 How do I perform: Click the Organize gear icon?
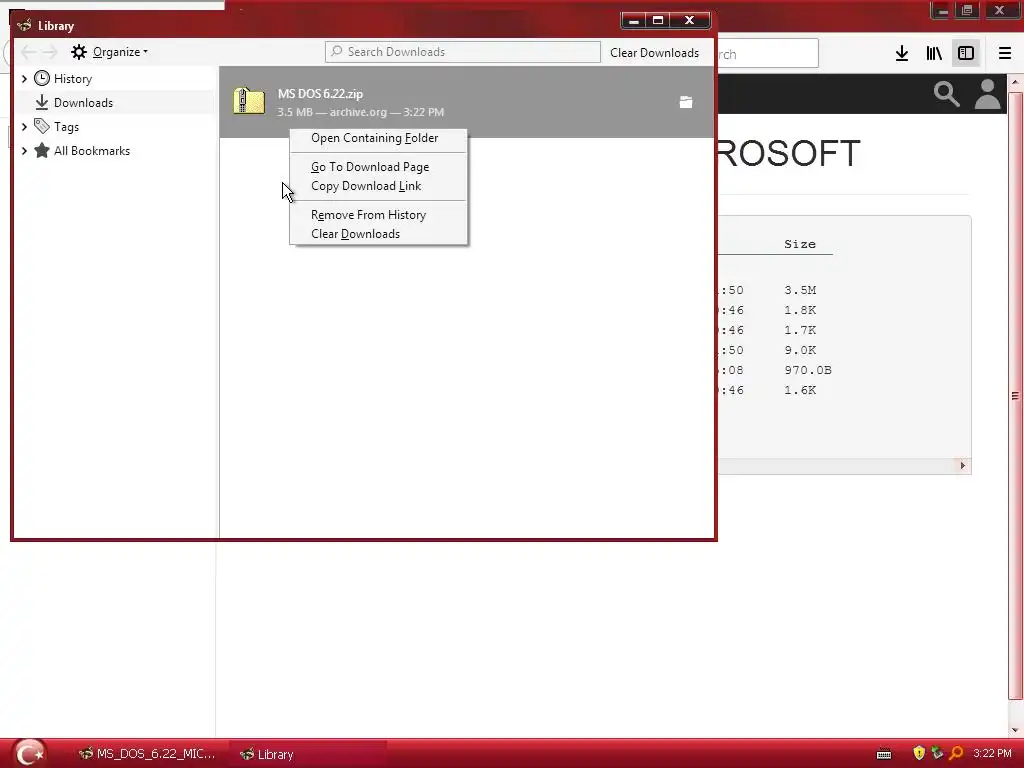tap(79, 52)
